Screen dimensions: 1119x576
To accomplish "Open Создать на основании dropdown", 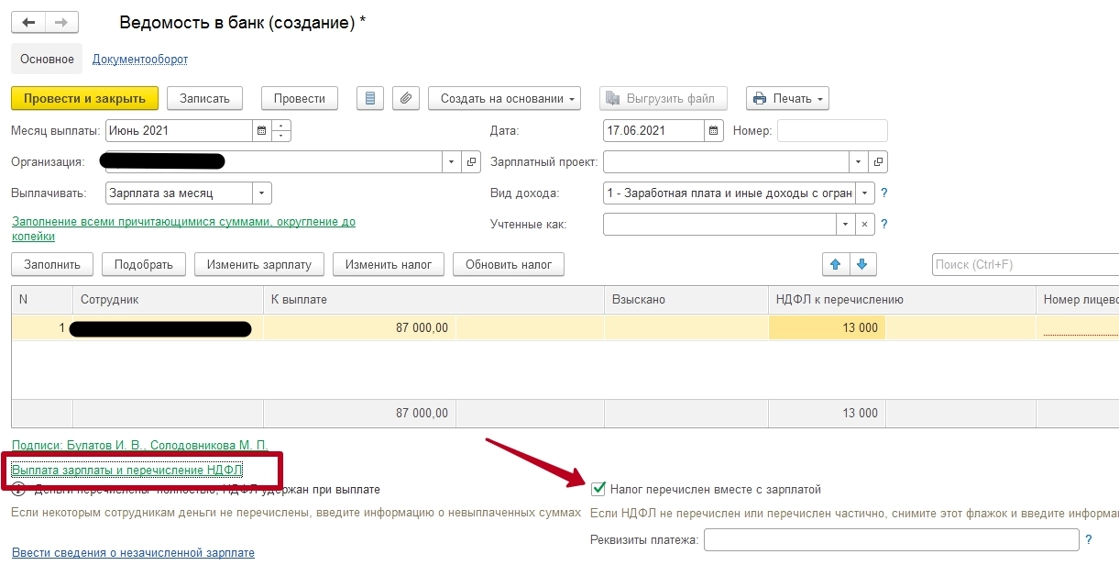I will pyautogui.click(x=505, y=98).
